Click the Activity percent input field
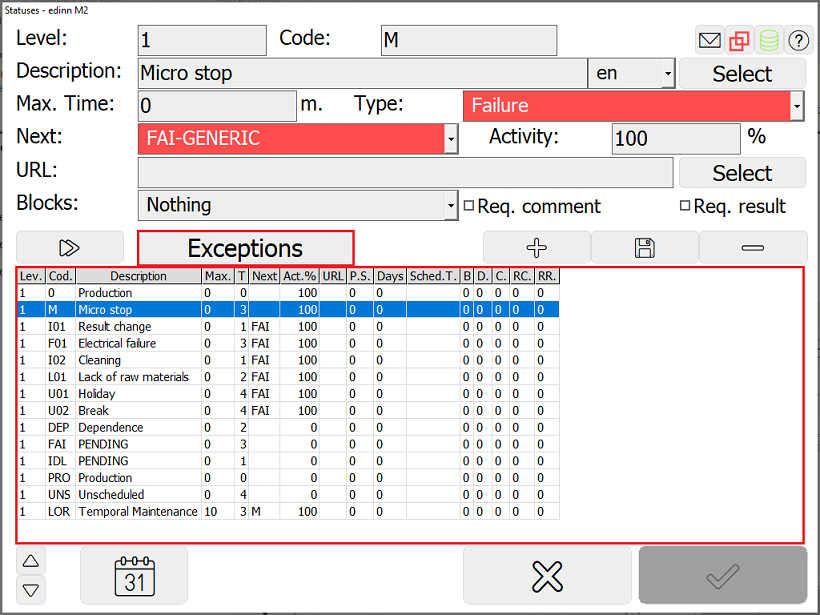The height and width of the screenshot is (615, 820). coord(676,139)
